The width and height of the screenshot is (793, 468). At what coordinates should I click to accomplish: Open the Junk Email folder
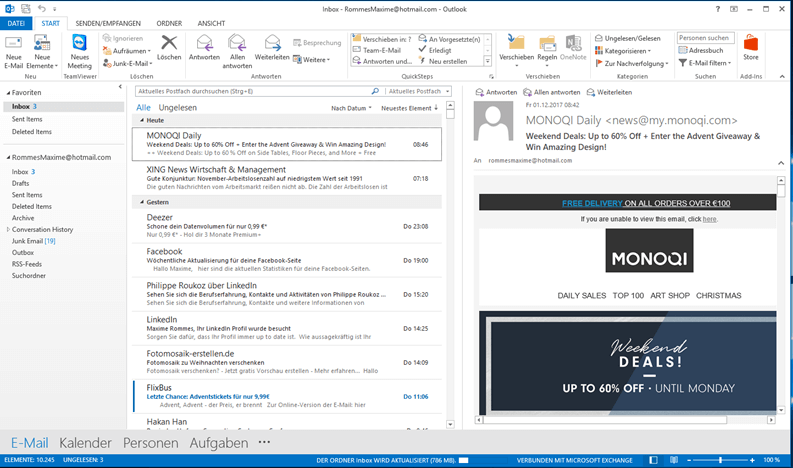tap(33, 241)
